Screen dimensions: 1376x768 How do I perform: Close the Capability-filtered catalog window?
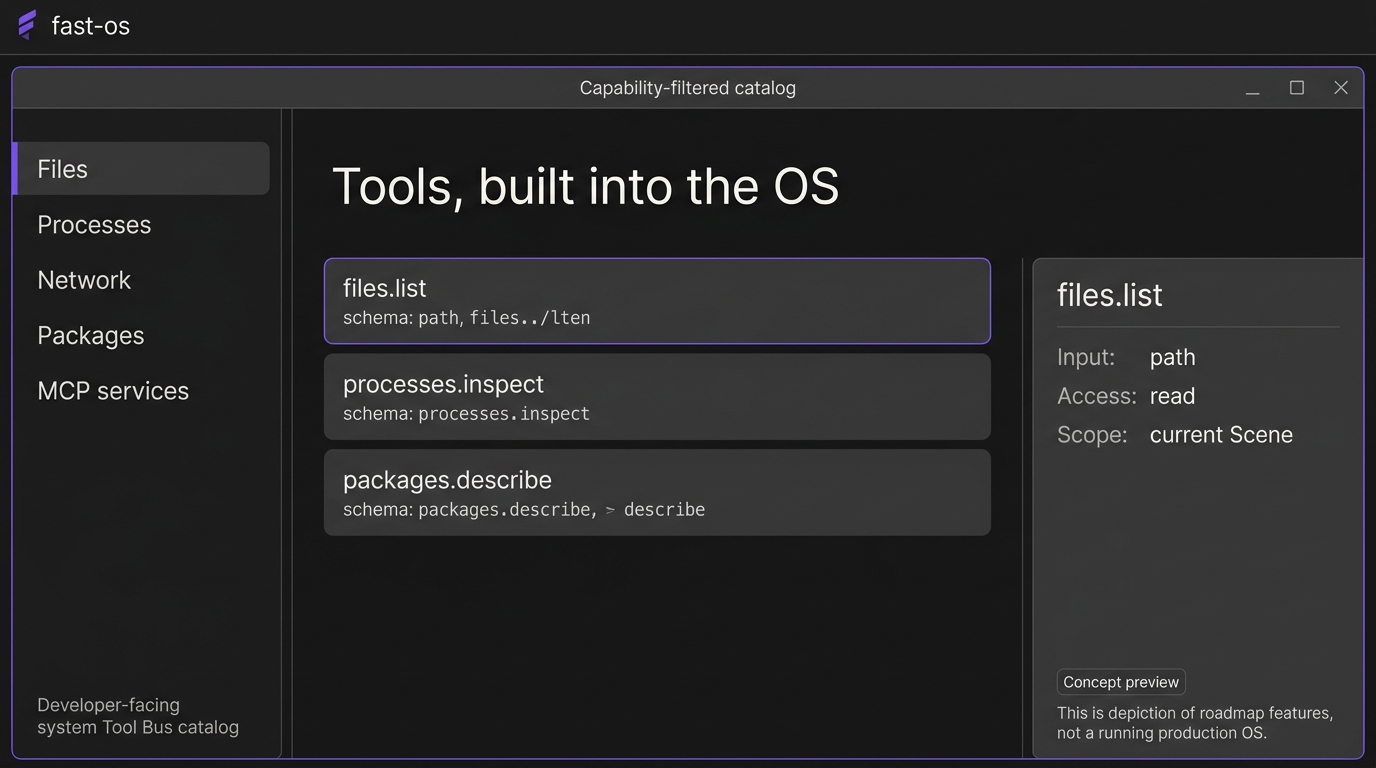point(1341,88)
